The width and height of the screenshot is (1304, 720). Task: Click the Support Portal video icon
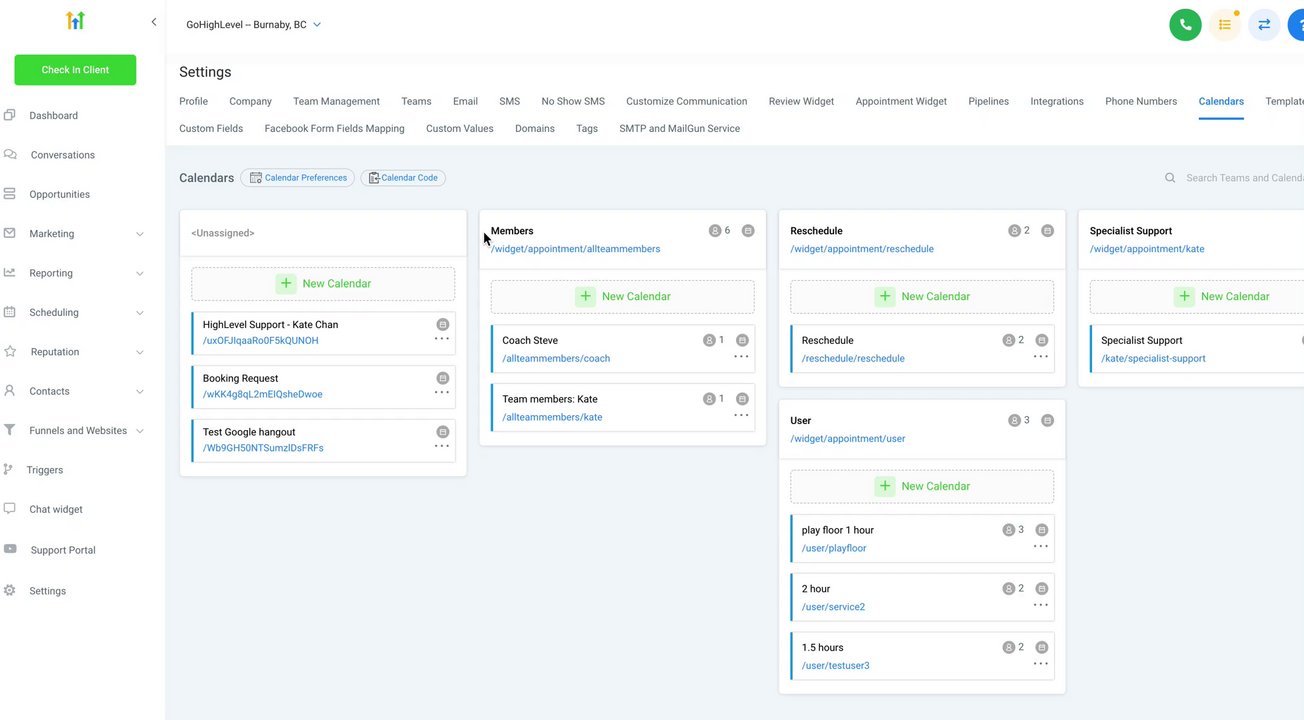coord(10,549)
